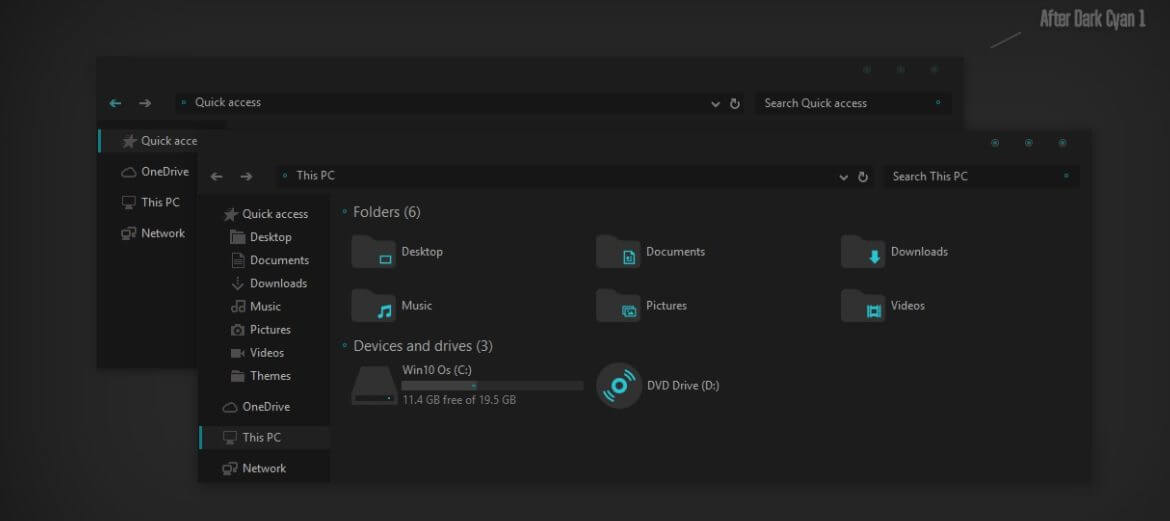This screenshot has width=1170, height=521.
Task: Select the Videos folder icon in Folders
Action: 863,305
